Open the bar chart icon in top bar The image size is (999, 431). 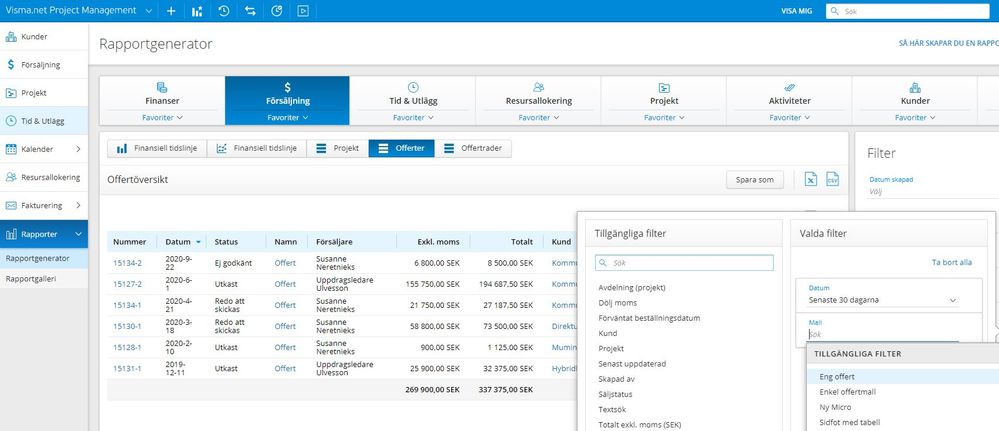pos(197,11)
